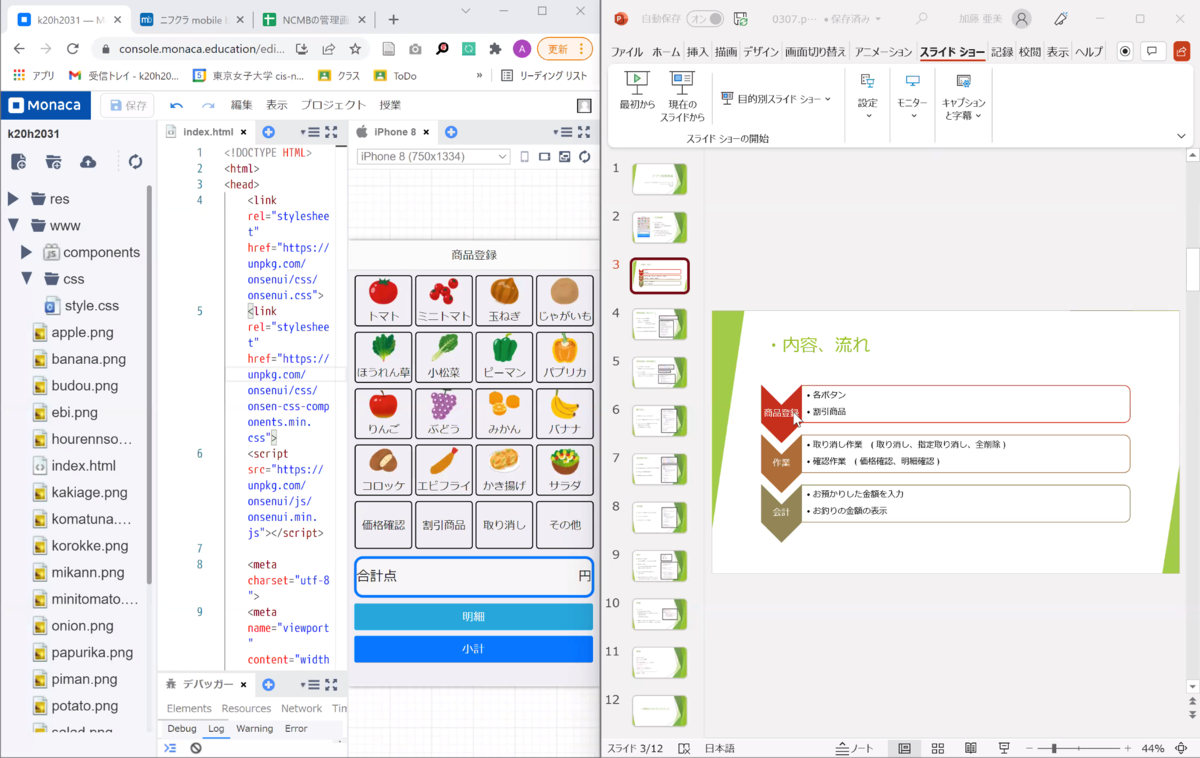Open the 挿入 ribbon tab
This screenshot has height=758, width=1200.
click(697, 52)
